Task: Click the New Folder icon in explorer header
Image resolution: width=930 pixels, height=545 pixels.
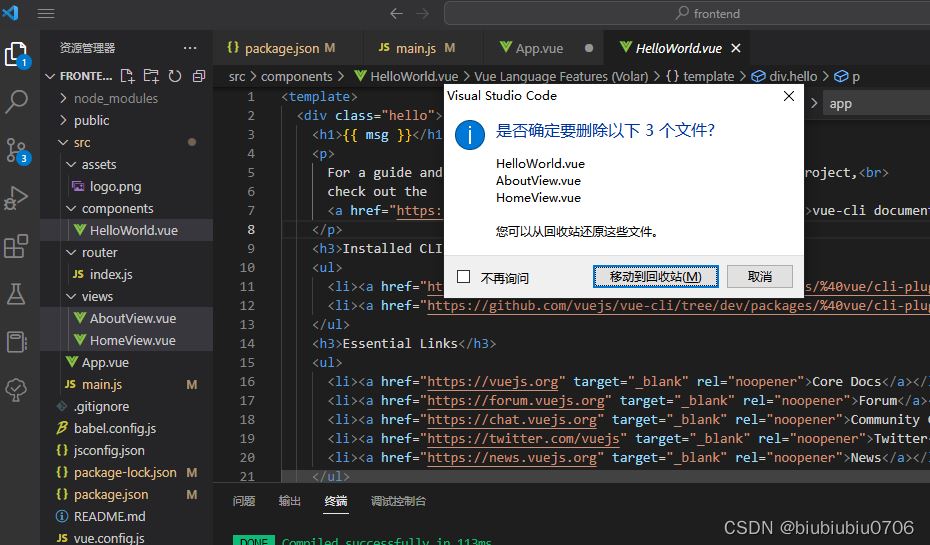Action: pyautogui.click(x=151, y=76)
